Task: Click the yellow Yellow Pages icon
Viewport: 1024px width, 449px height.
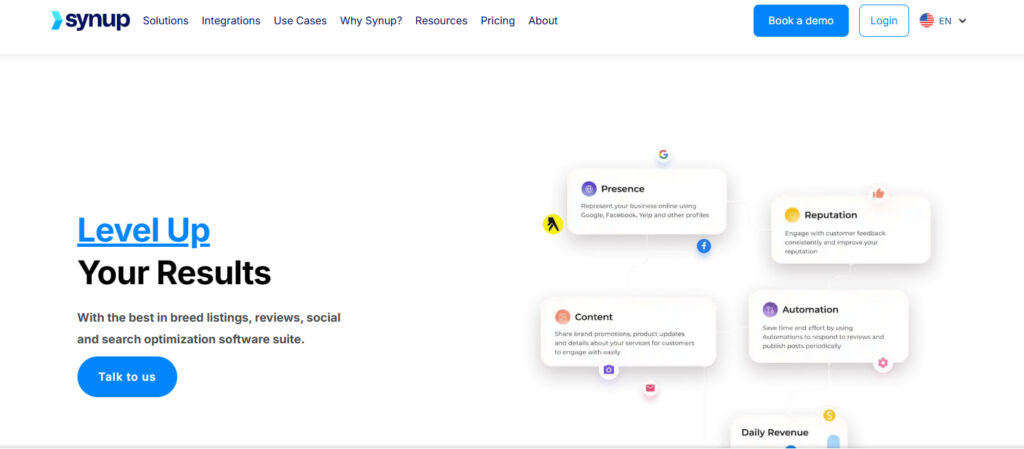Action: coord(553,224)
